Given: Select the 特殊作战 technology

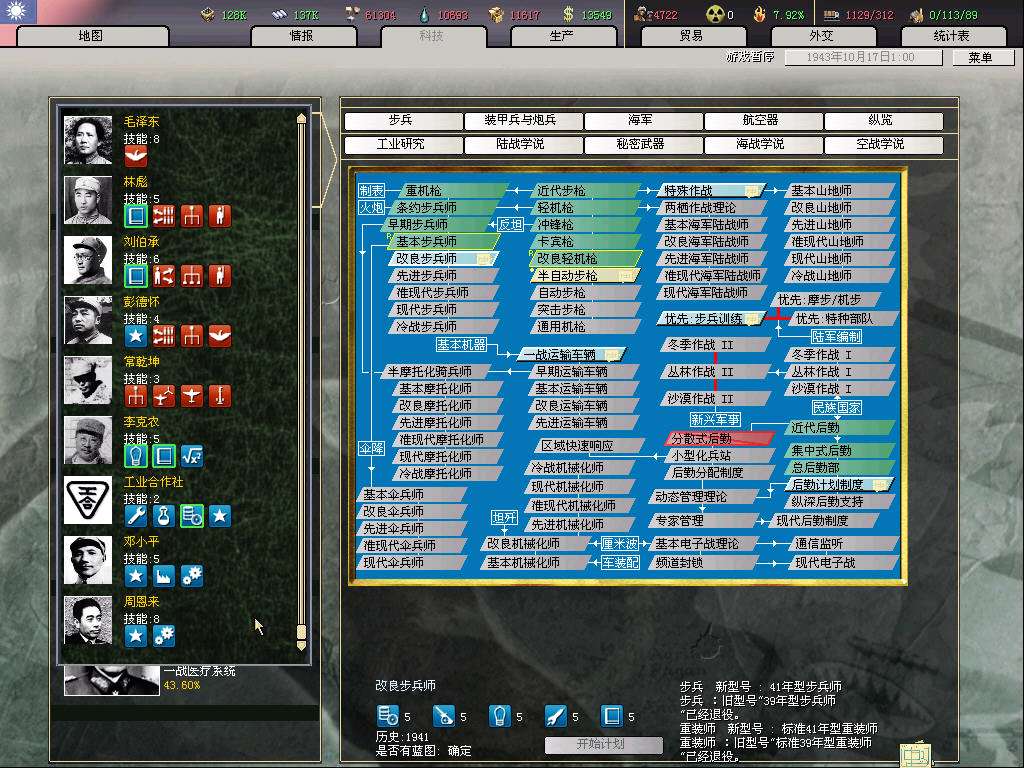Looking at the screenshot, I should coord(711,191).
